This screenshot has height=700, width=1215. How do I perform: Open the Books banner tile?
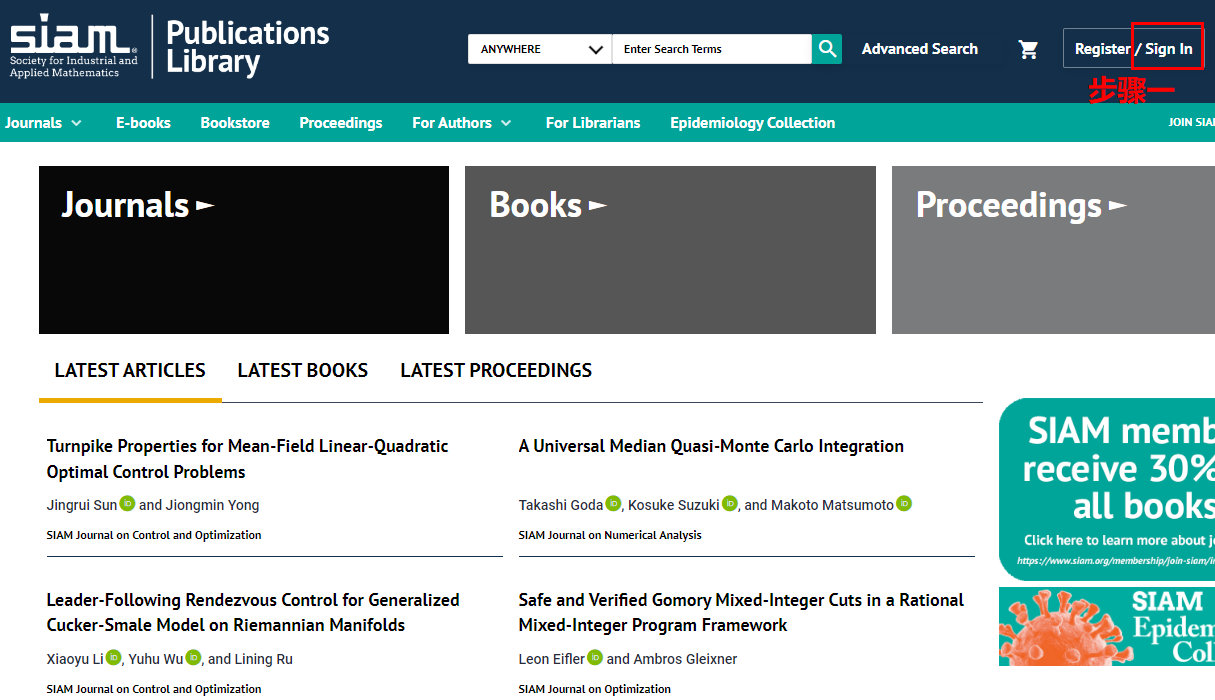click(670, 250)
